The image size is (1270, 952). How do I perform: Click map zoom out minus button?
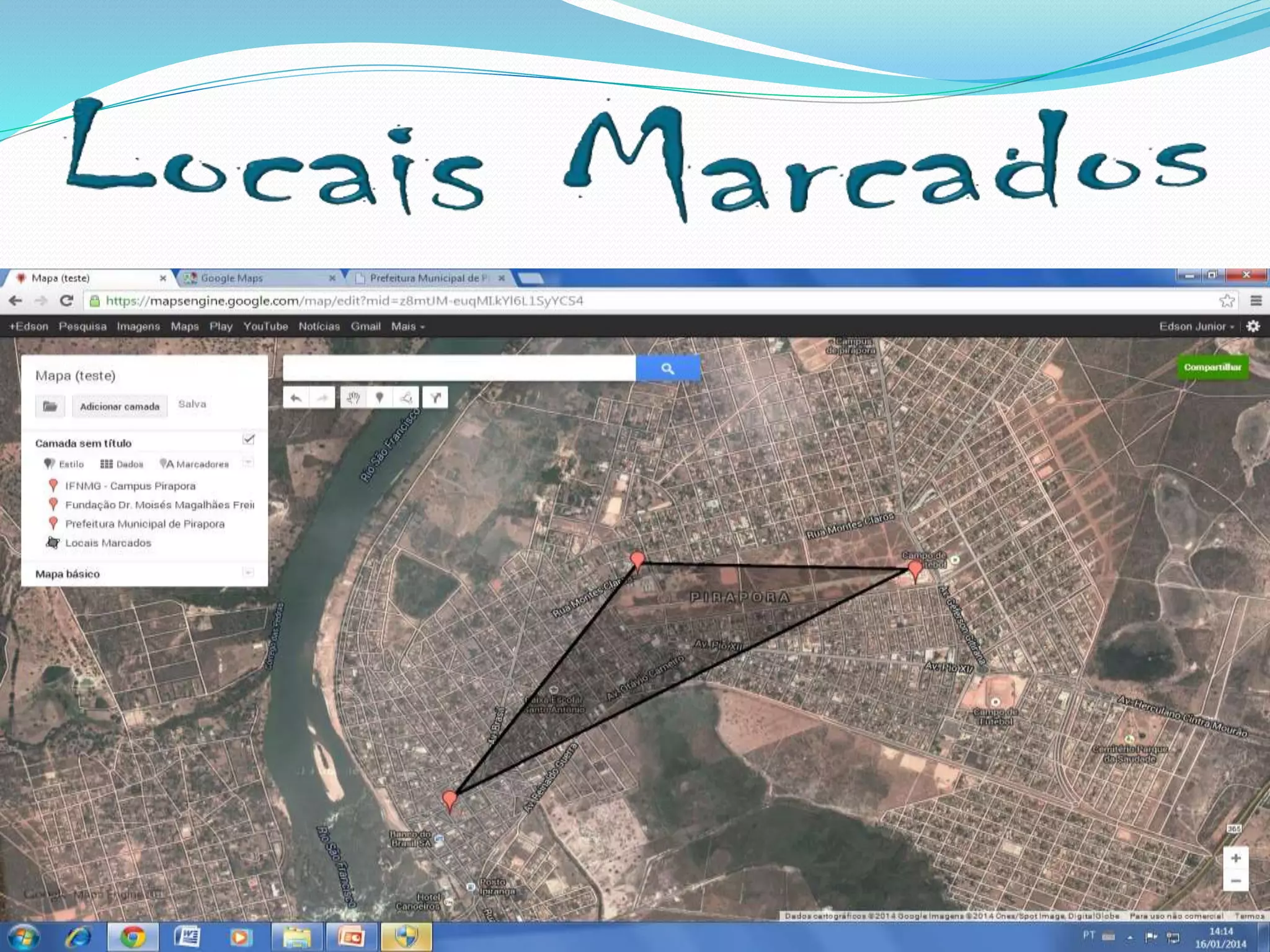click(x=1235, y=881)
